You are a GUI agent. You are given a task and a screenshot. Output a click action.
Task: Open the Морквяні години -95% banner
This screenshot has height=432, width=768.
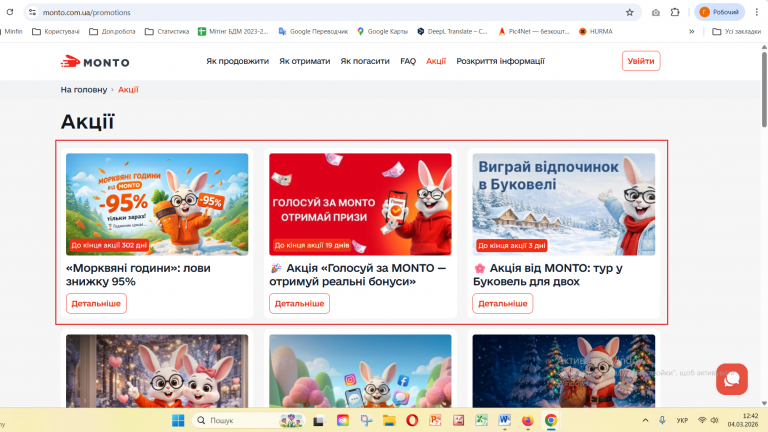pos(157,204)
